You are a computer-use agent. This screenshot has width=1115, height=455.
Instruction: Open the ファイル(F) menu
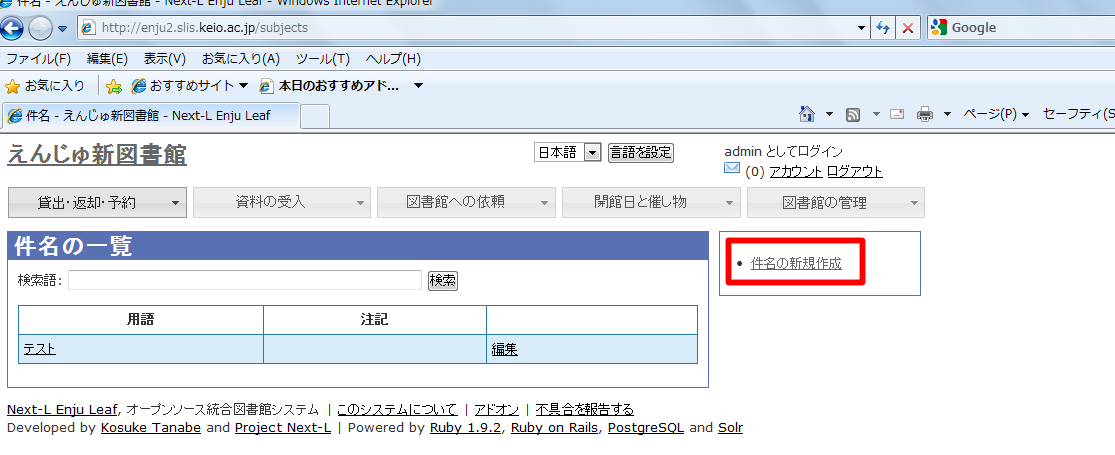coord(38,59)
